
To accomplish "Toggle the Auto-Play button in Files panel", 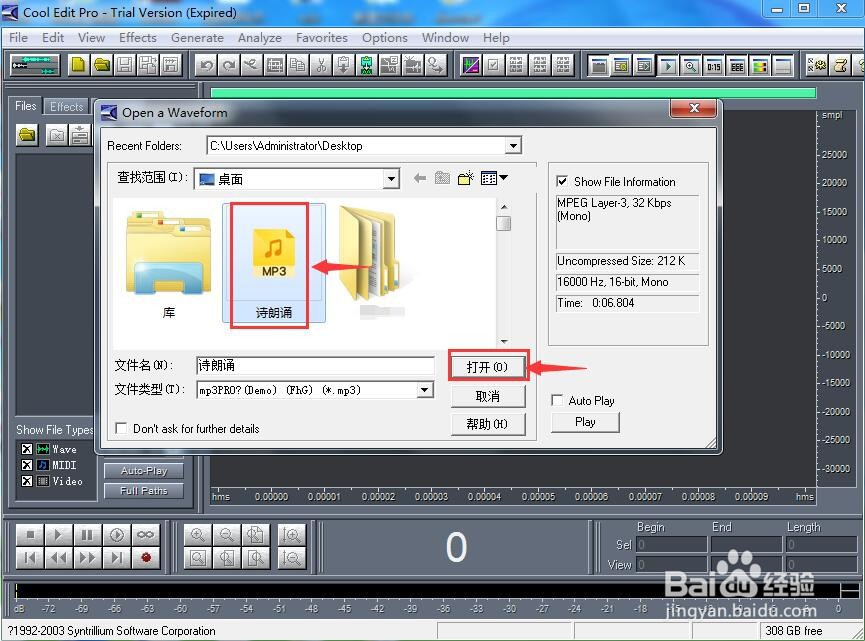I will coord(143,471).
